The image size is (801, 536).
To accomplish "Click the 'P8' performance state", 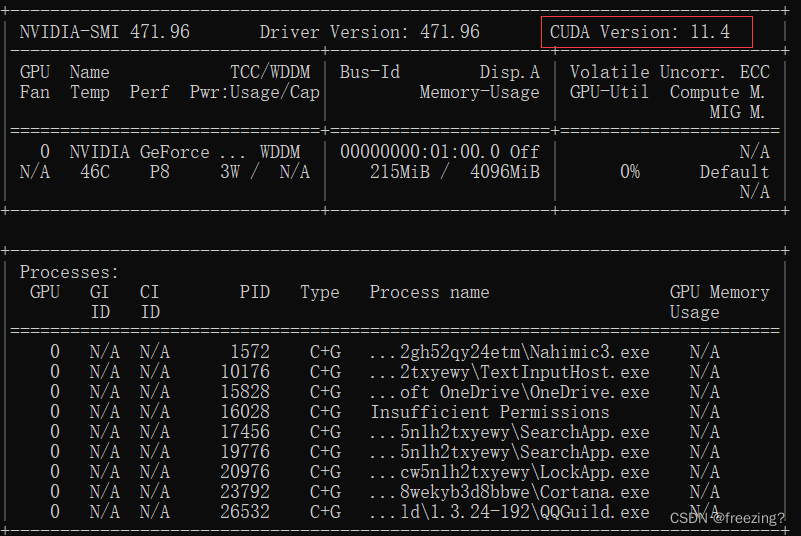I will [x=159, y=172].
